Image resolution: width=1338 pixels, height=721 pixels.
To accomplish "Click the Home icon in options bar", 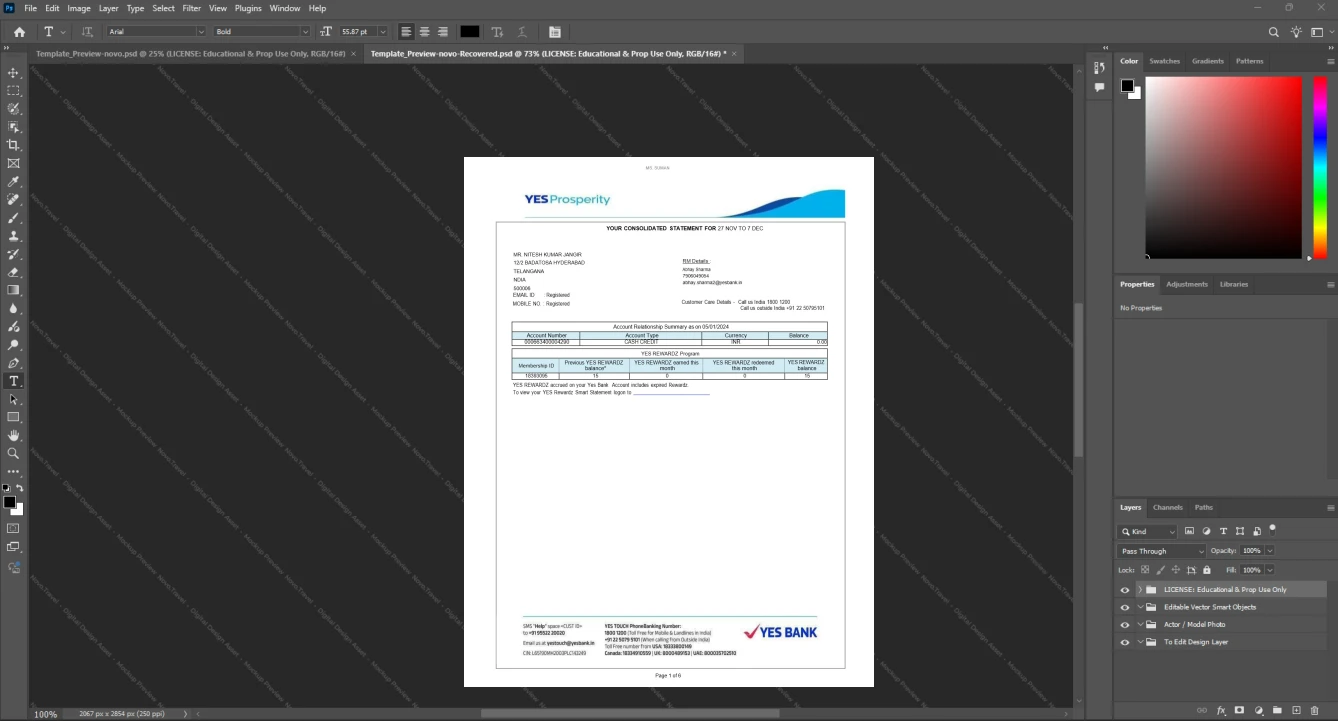I will point(19,32).
